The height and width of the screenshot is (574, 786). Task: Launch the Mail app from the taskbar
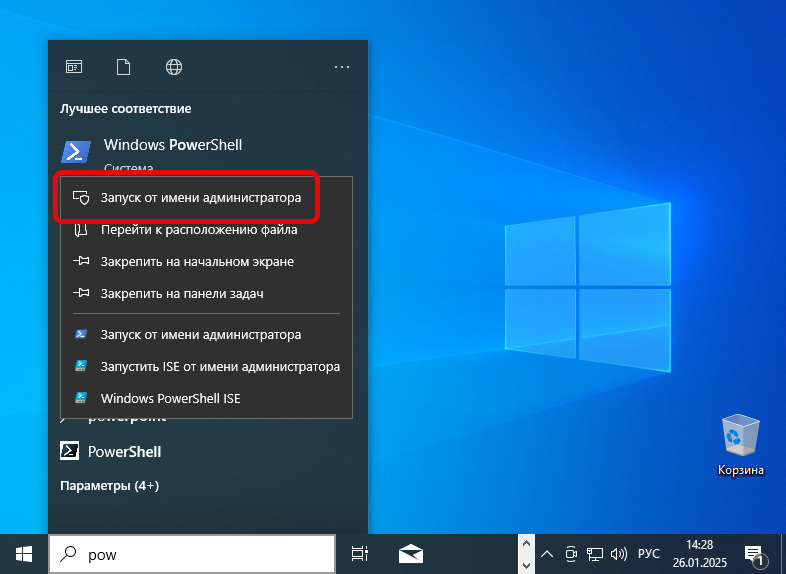410,554
